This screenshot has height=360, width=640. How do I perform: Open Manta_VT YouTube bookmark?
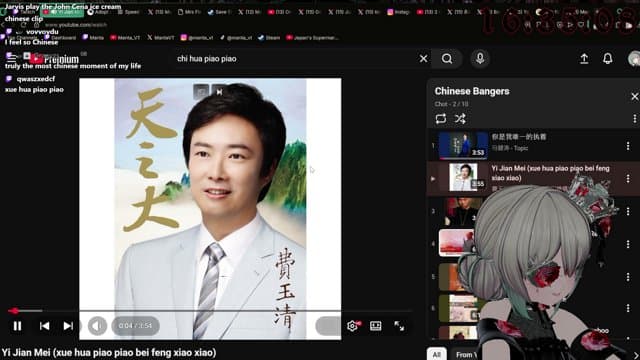point(125,38)
